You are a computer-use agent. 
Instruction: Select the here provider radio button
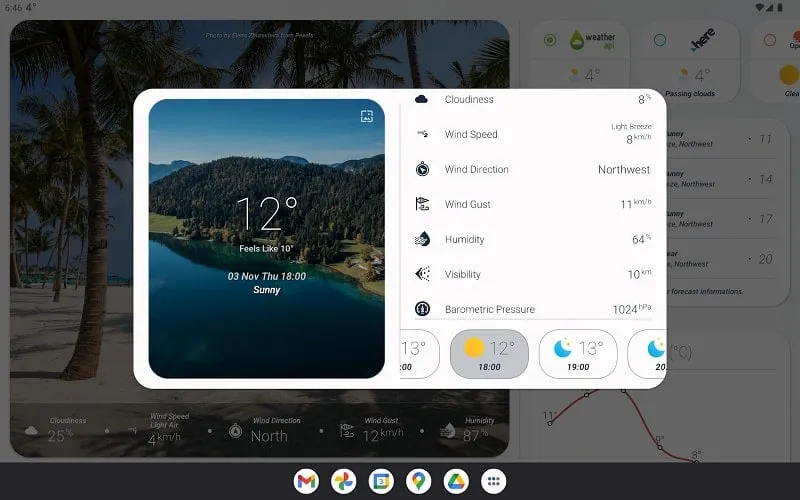pyautogui.click(x=660, y=40)
